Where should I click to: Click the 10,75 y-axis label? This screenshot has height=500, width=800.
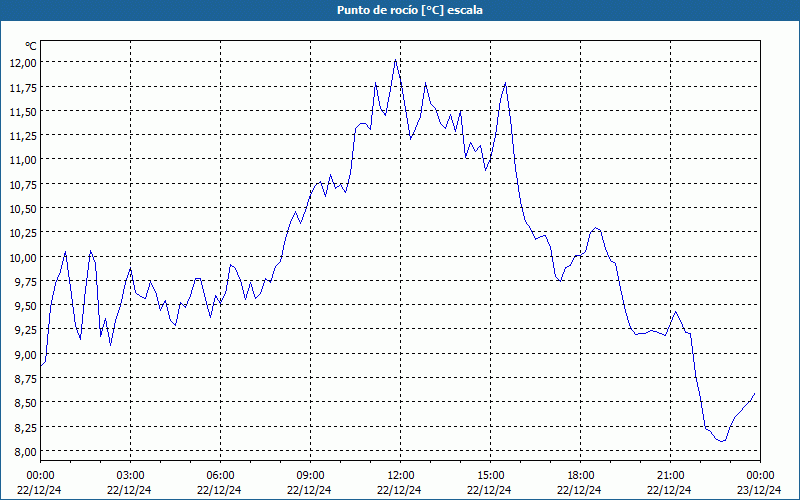(x=23, y=184)
